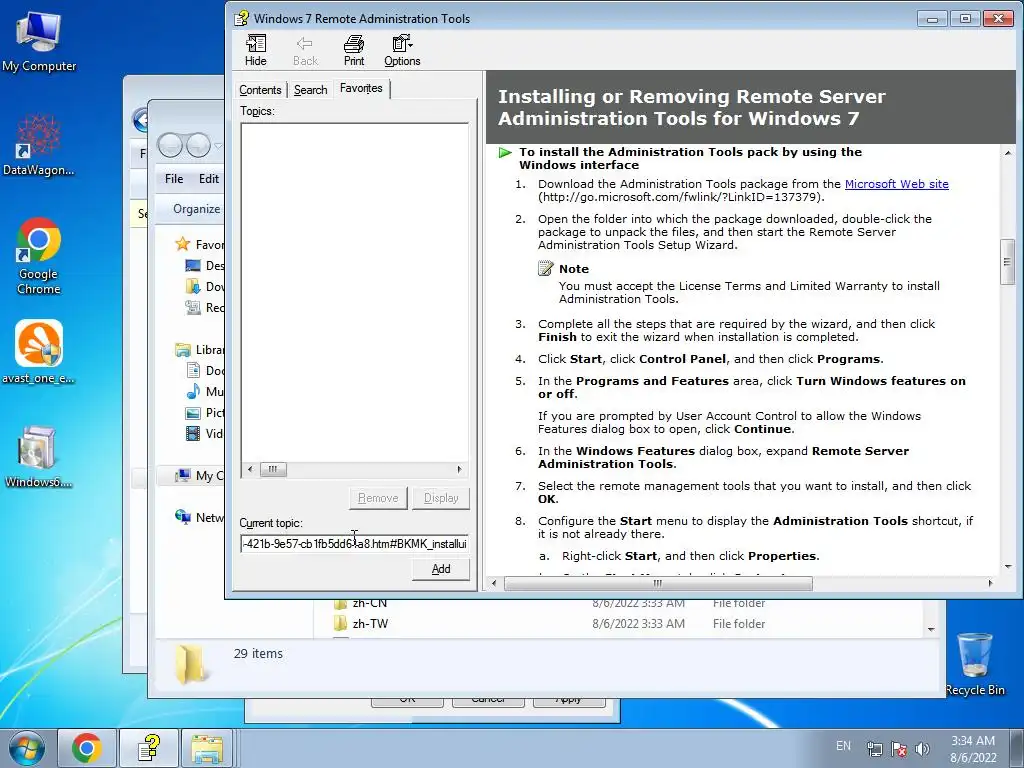This screenshot has height=768, width=1024.
Task: Click the help content scroll-down arrow
Action: (1008, 566)
